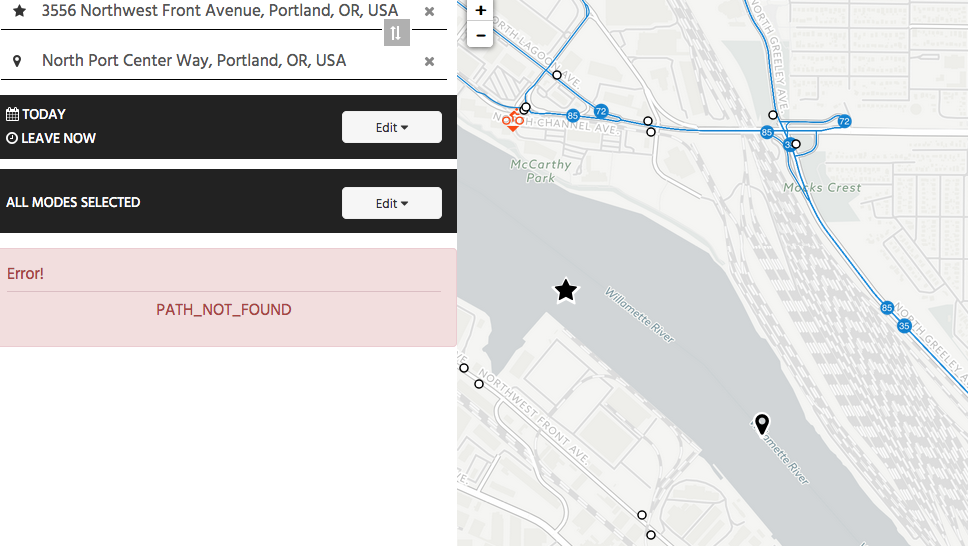Open the Edit dropdown for ALL MODES SELECTED
The image size is (968, 546).
391,203
